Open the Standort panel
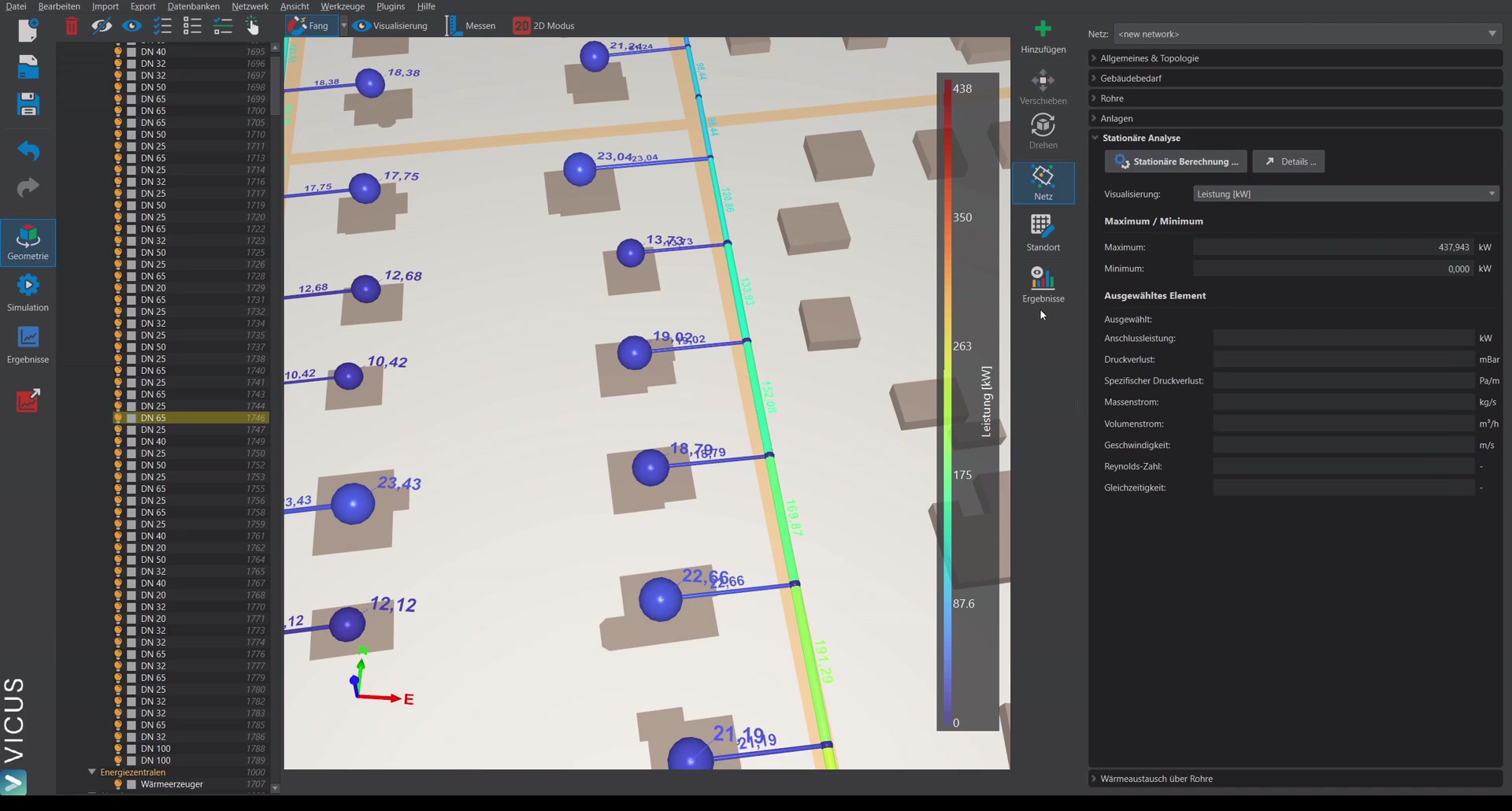 click(x=1043, y=233)
